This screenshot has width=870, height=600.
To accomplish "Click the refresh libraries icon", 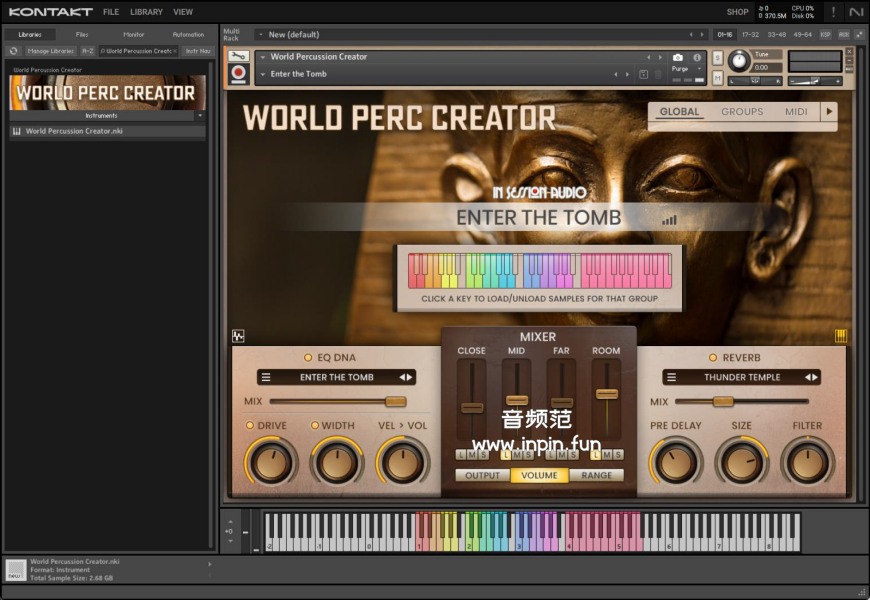I will click(13, 51).
